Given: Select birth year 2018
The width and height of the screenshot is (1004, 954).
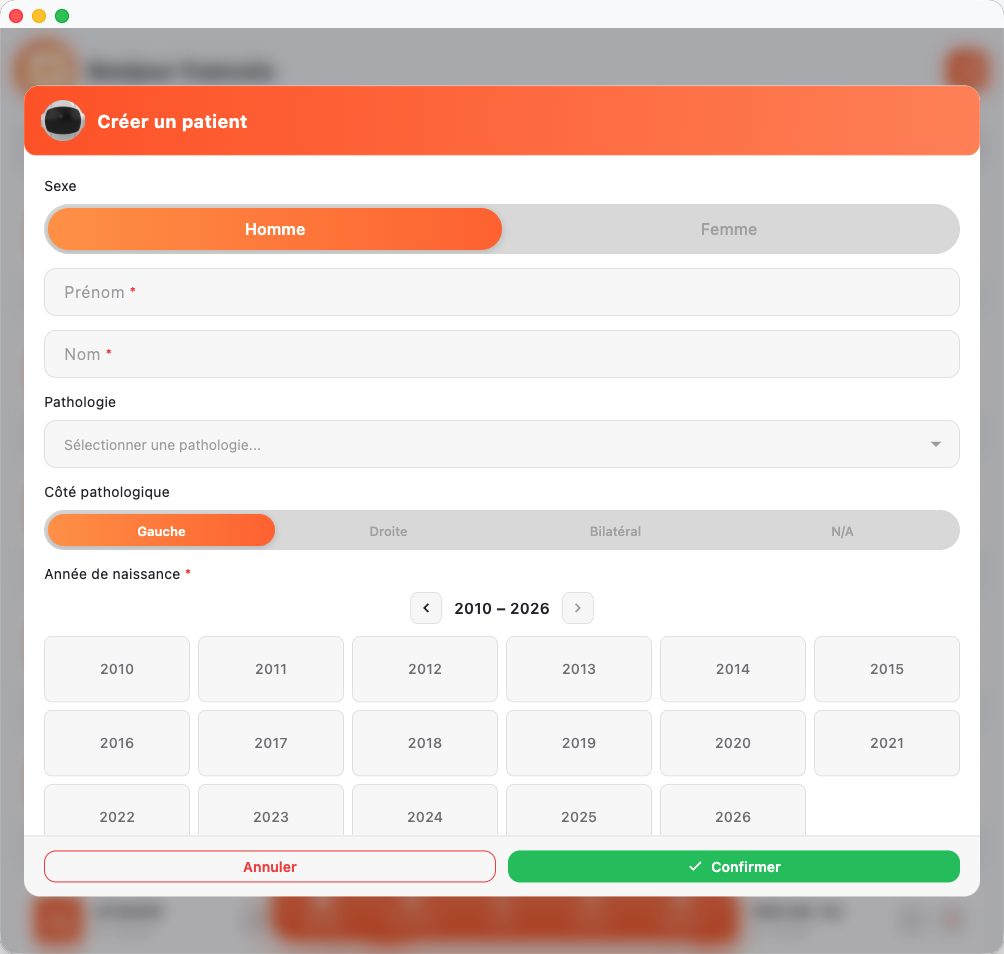Looking at the screenshot, I should coord(425,743).
